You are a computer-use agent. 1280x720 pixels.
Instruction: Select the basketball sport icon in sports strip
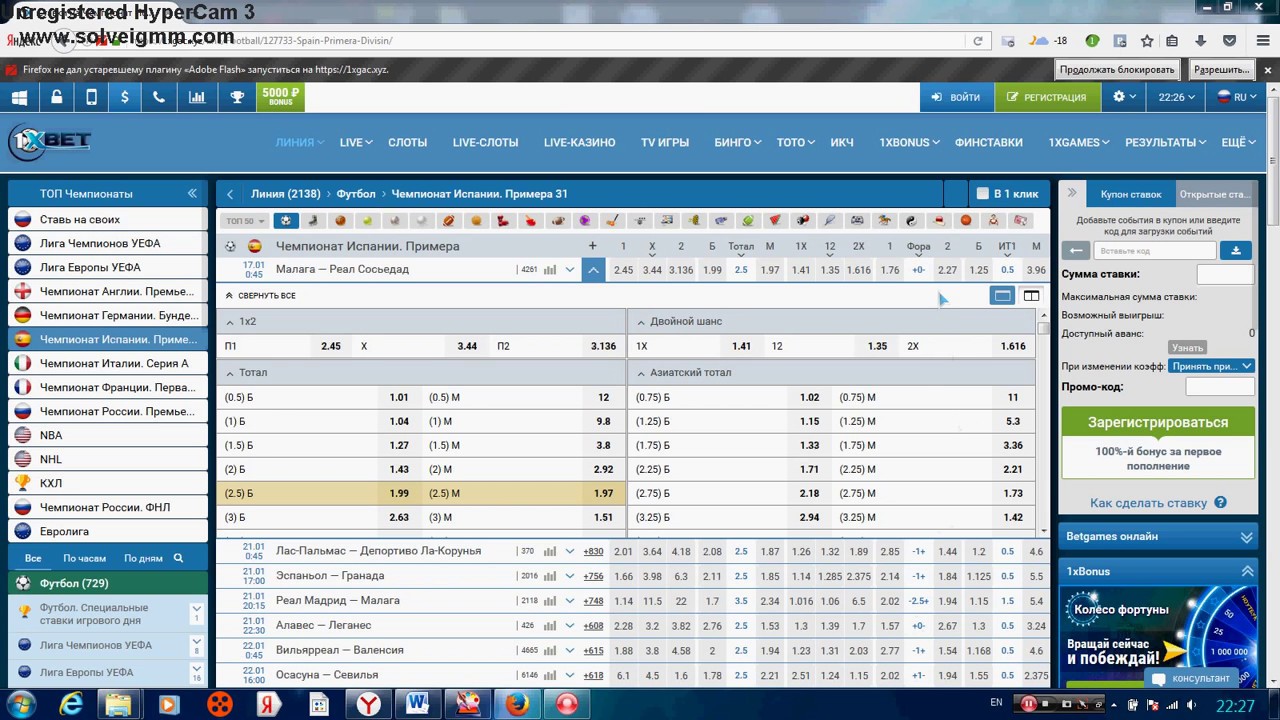click(x=341, y=221)
